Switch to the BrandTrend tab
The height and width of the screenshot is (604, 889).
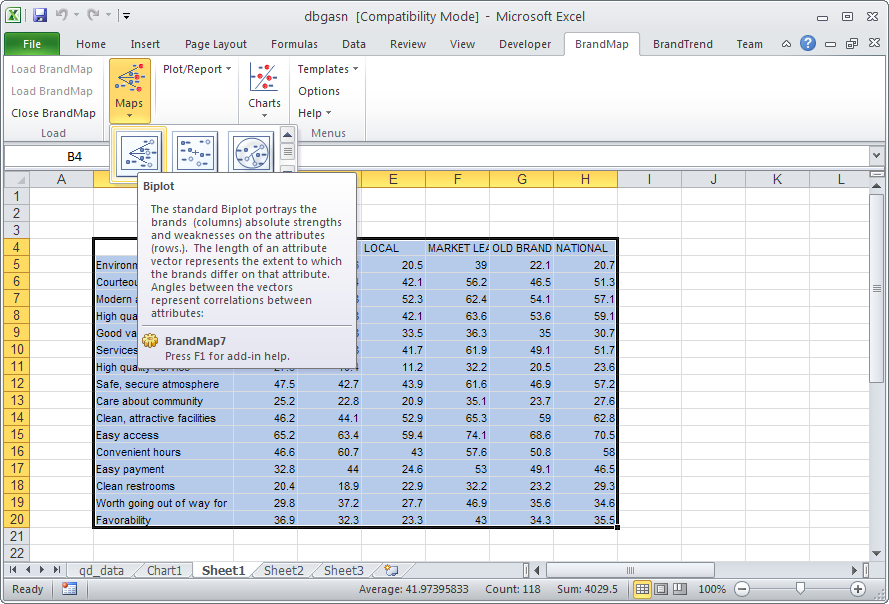[x=683, y=44]
